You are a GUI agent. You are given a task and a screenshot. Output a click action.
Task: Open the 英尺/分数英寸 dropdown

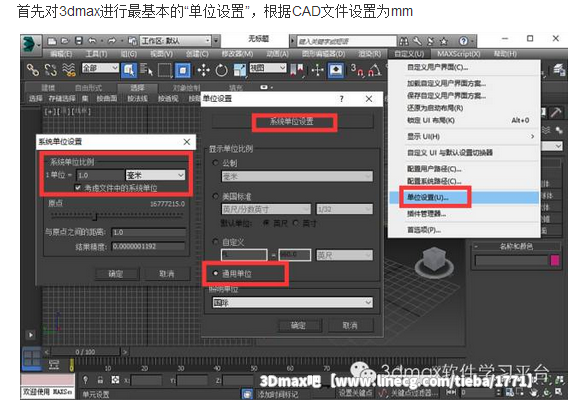click(x=266, y=209)
